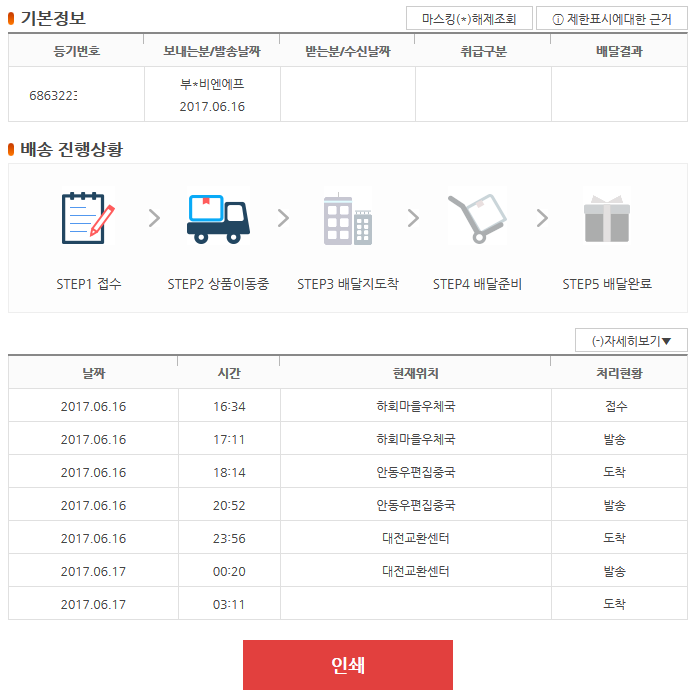The width and height of the screenshot is (696, 692).
Task: Click the orange bullet beside 배송 진행상황
Action: (x=12, y=150)
